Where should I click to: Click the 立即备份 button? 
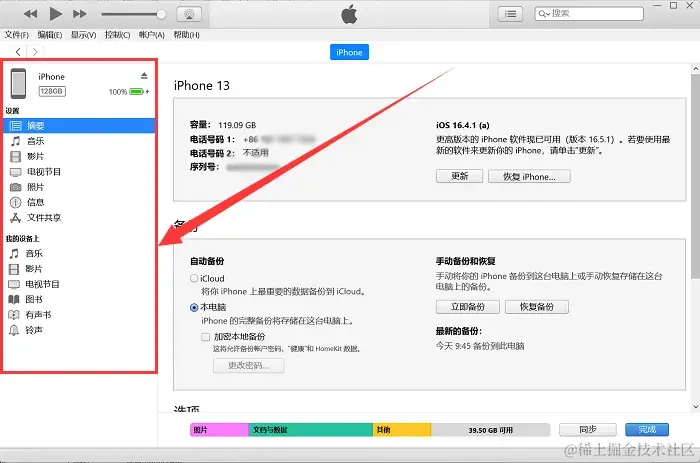(x=467, y=307)
